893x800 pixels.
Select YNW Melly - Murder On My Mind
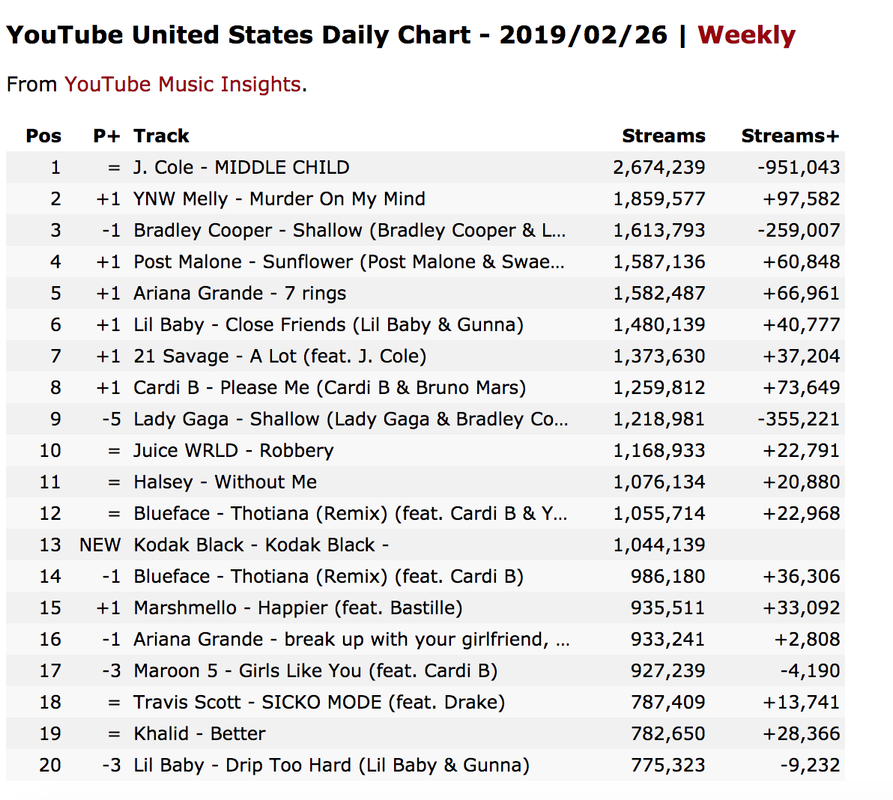(x=280, y=199)
